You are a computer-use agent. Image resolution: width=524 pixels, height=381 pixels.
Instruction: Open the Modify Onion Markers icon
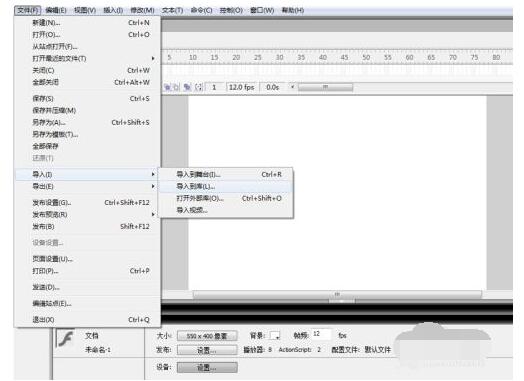(x=199, y=88)
